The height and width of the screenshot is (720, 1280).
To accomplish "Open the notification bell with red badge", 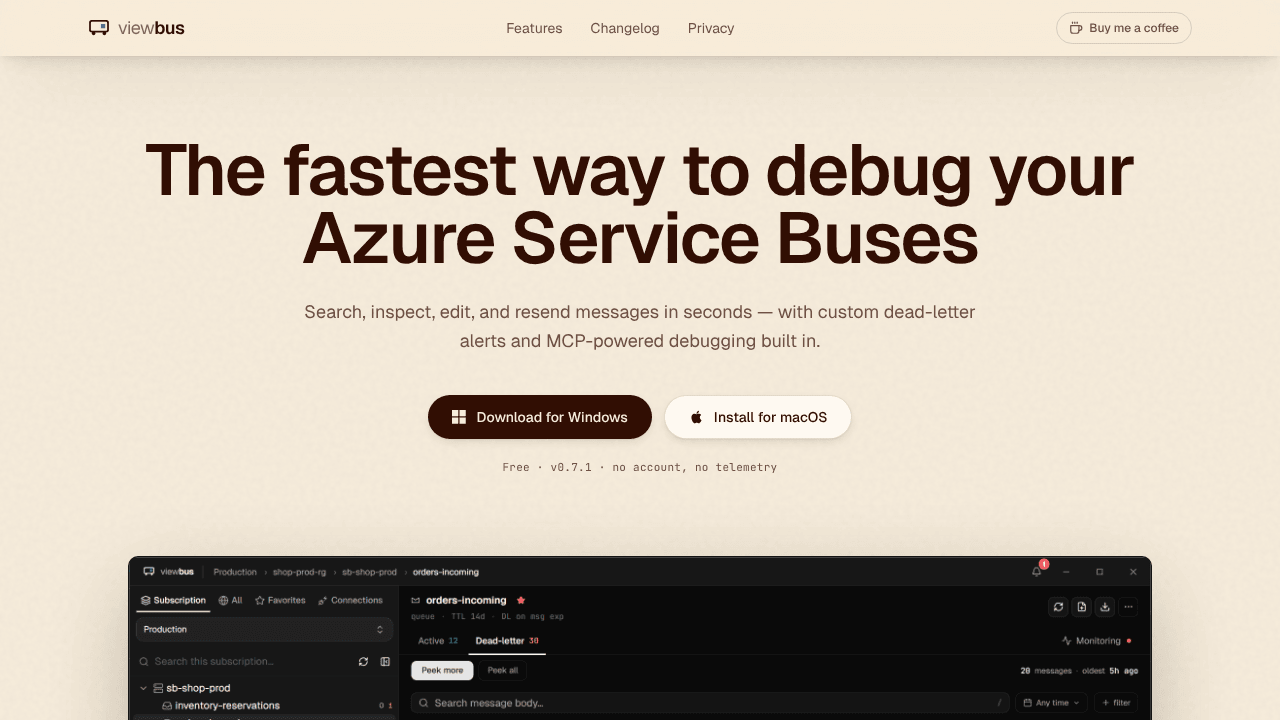I will tap(1037, 571).
